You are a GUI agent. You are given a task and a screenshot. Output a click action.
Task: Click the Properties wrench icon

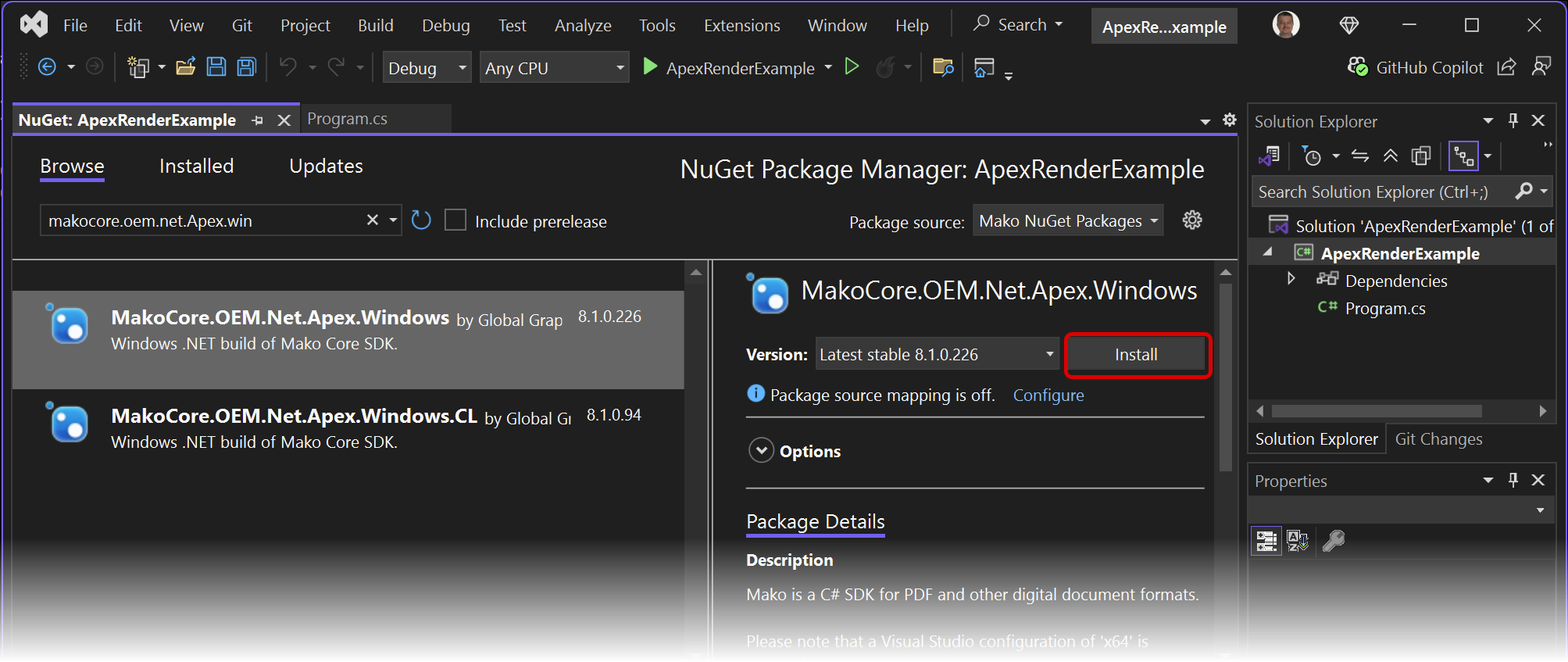[x=1334, y=541]
